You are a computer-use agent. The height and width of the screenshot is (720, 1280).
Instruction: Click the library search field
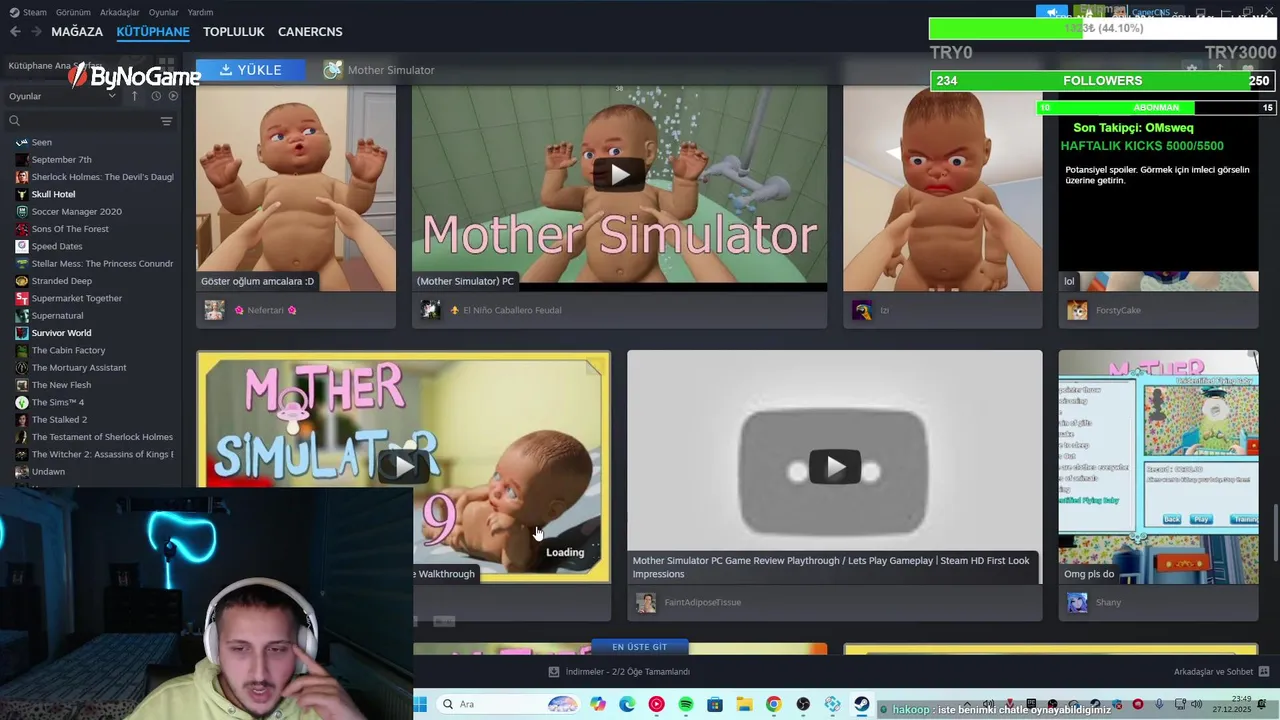(x=82, y=121)
